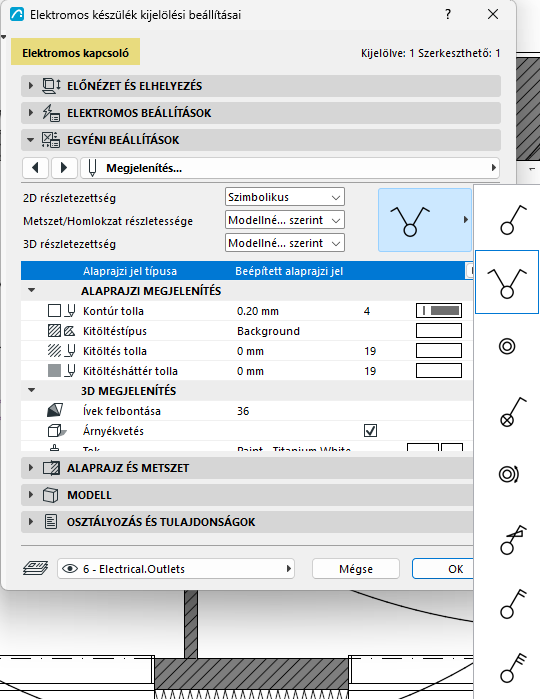Click the Modell cube icon
Viewport: 540px width, 699px height.
[x=50, y=495]
